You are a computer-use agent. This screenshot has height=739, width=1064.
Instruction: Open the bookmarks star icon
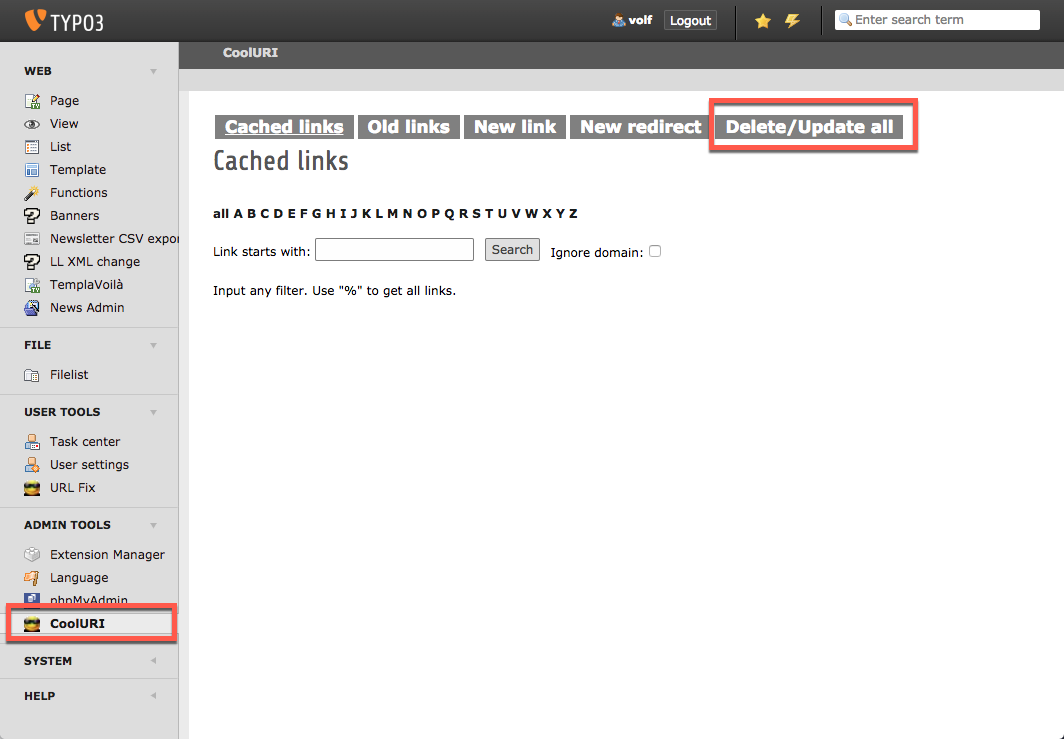click(763, 21)
